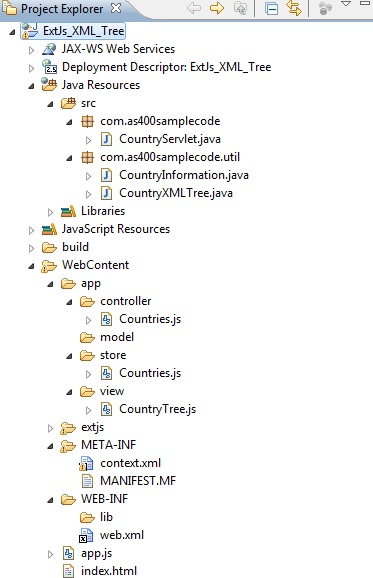373x578 pixels.
Task: Select the build folder label
Action: (x=76, y=247)
